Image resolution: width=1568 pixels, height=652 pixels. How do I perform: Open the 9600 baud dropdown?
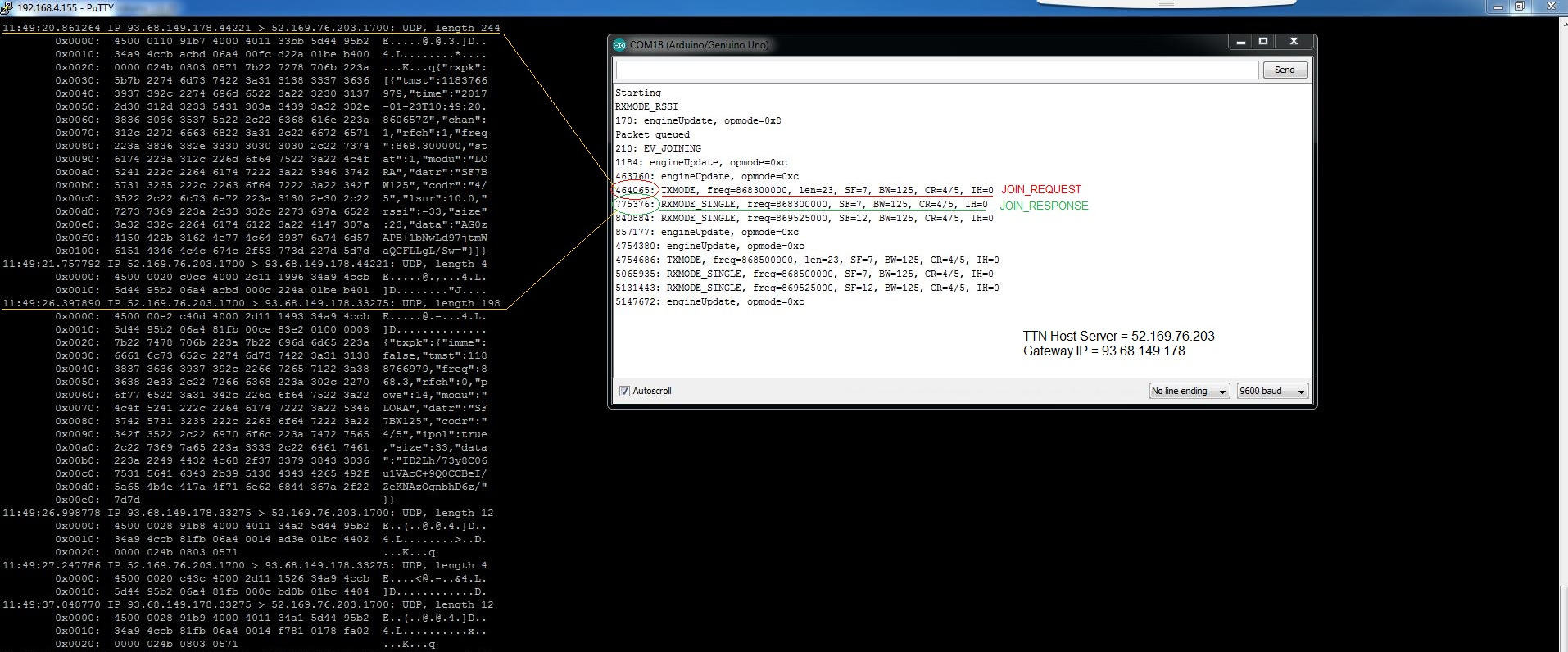click(1273, 392)
